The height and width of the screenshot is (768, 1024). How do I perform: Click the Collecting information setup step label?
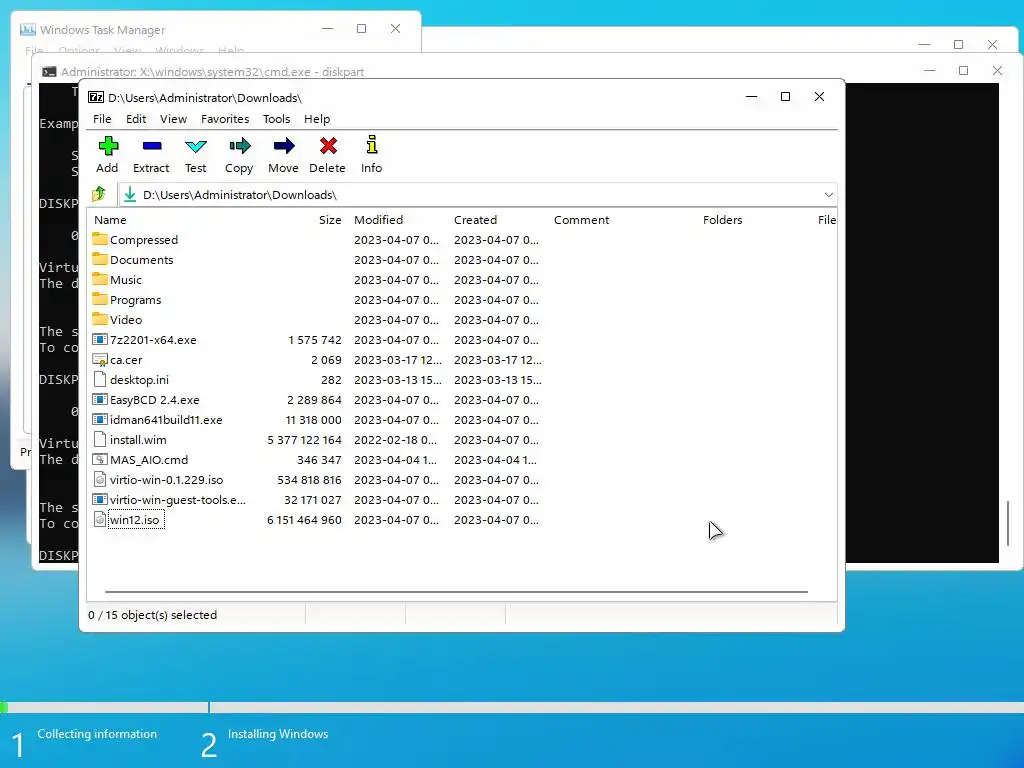pos(97,734)
